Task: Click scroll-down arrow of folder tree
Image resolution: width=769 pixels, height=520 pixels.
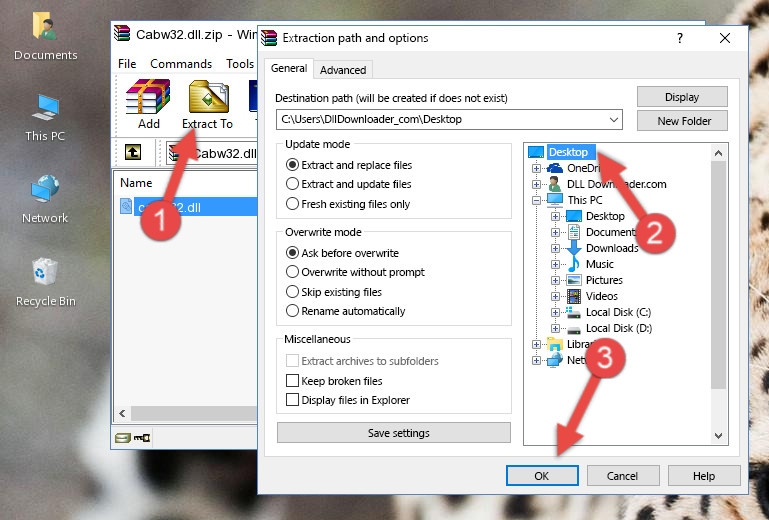Action: tap(718, 436)
